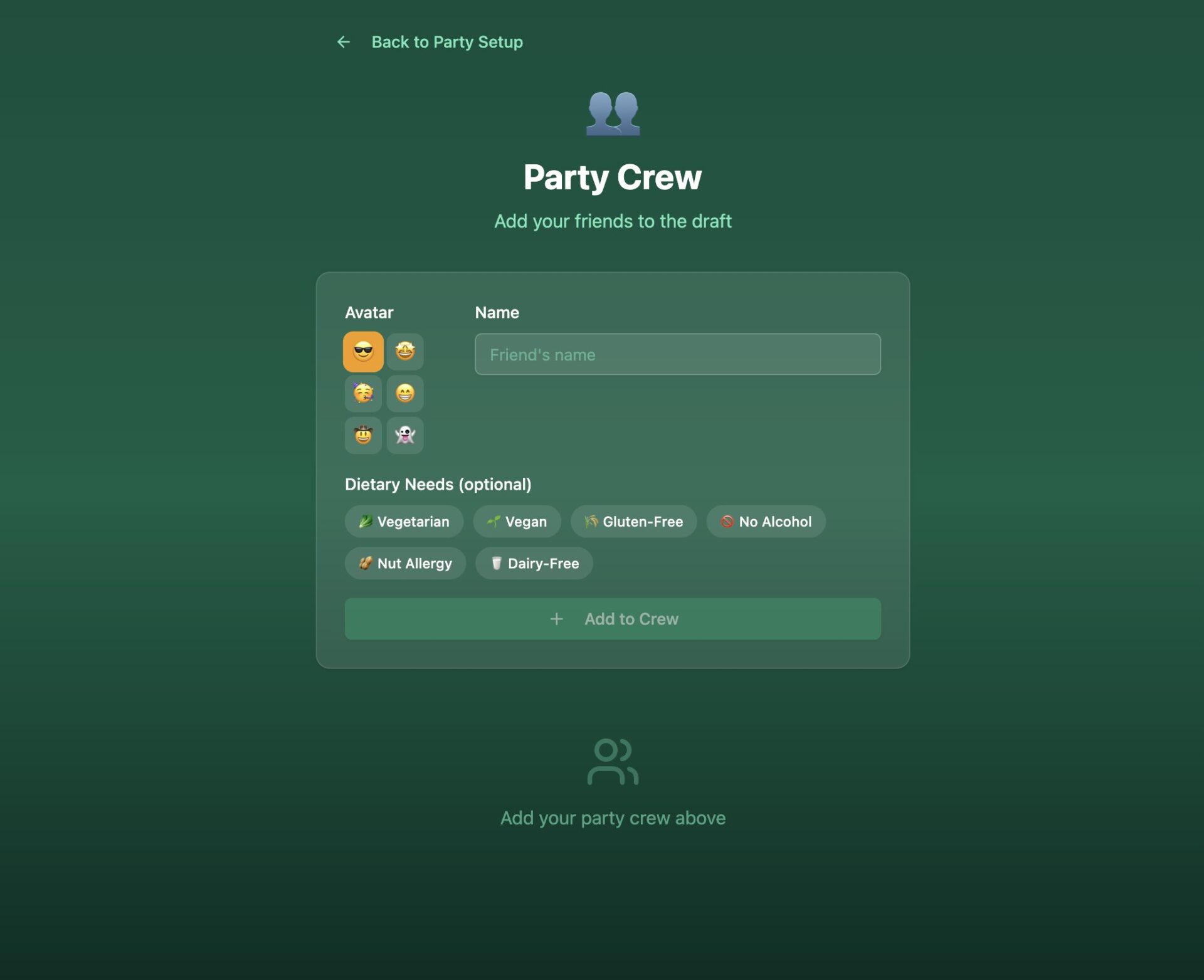Choose the cowboy hat face avatar

point(363,435)
